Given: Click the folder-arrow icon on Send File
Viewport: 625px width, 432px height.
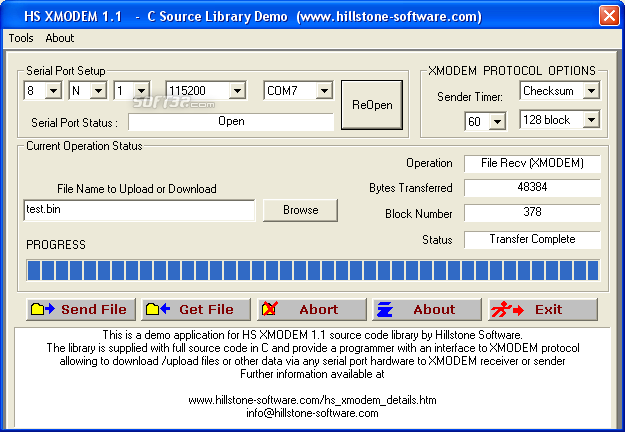Looking at the screenshot, I should (43, 309).
